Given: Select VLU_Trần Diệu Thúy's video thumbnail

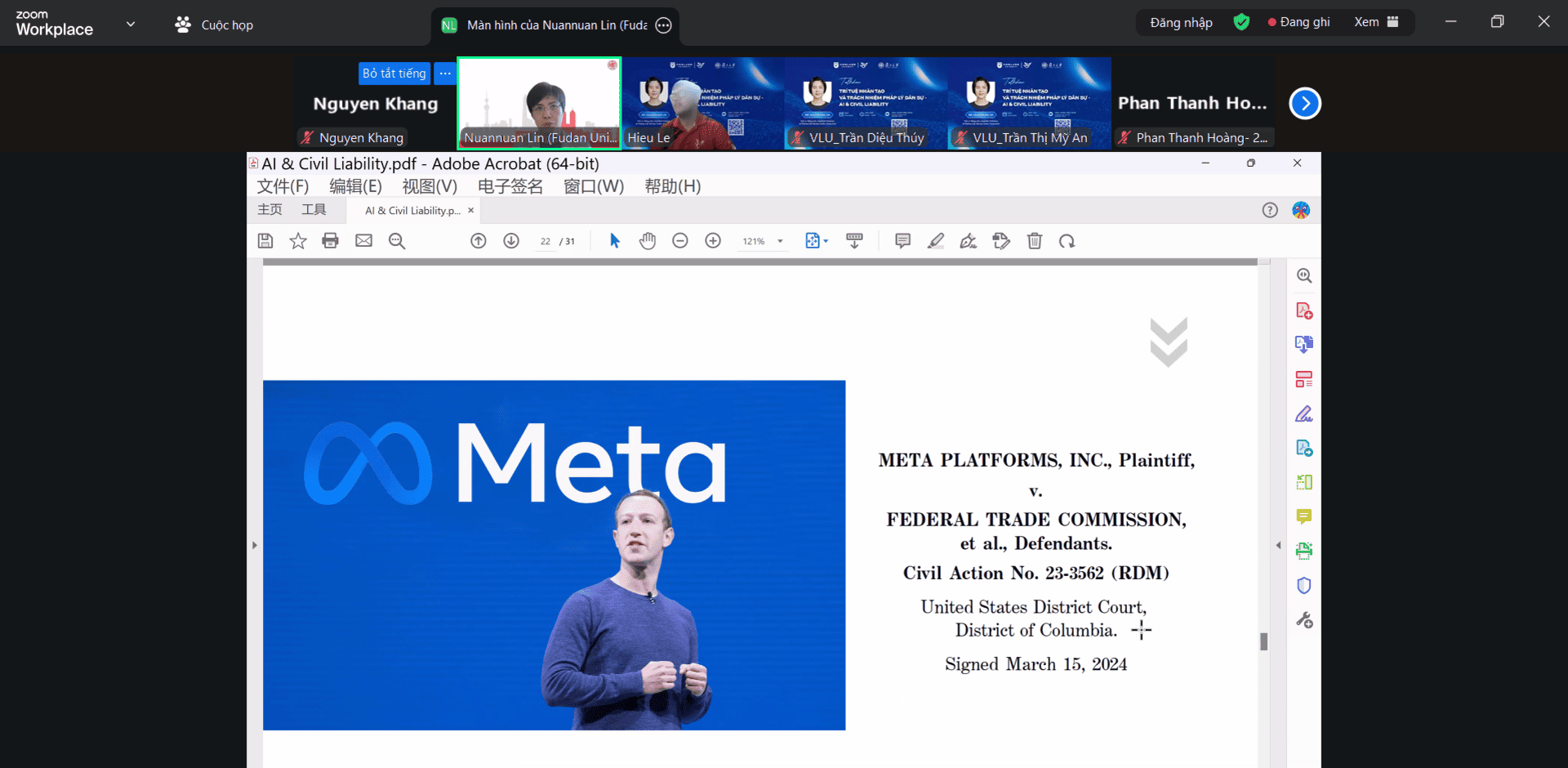Looking at the screenshot, I should tap(866, 103).
